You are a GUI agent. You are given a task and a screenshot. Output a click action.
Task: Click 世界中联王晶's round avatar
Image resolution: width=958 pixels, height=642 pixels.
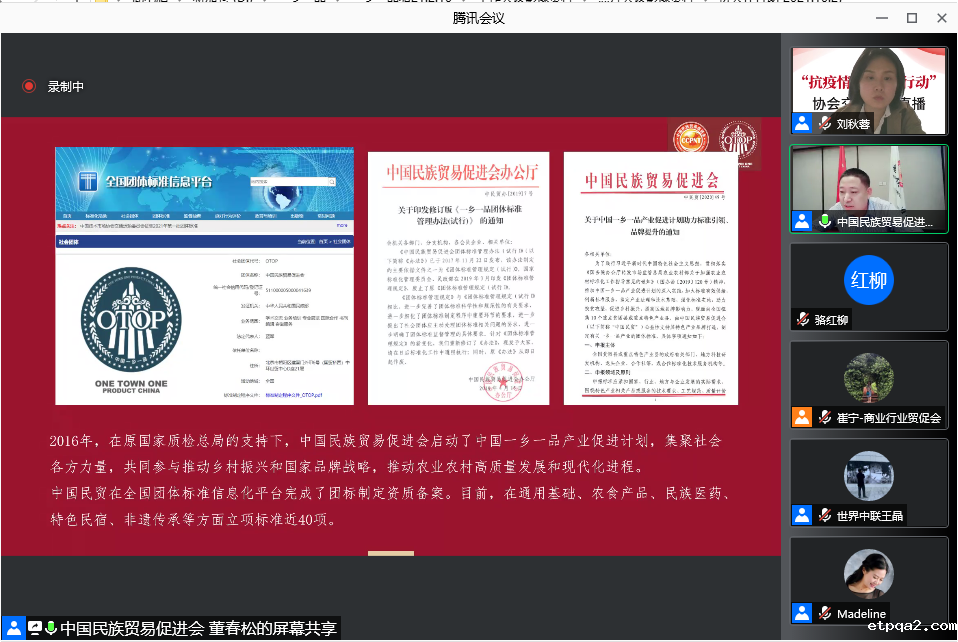868,475
